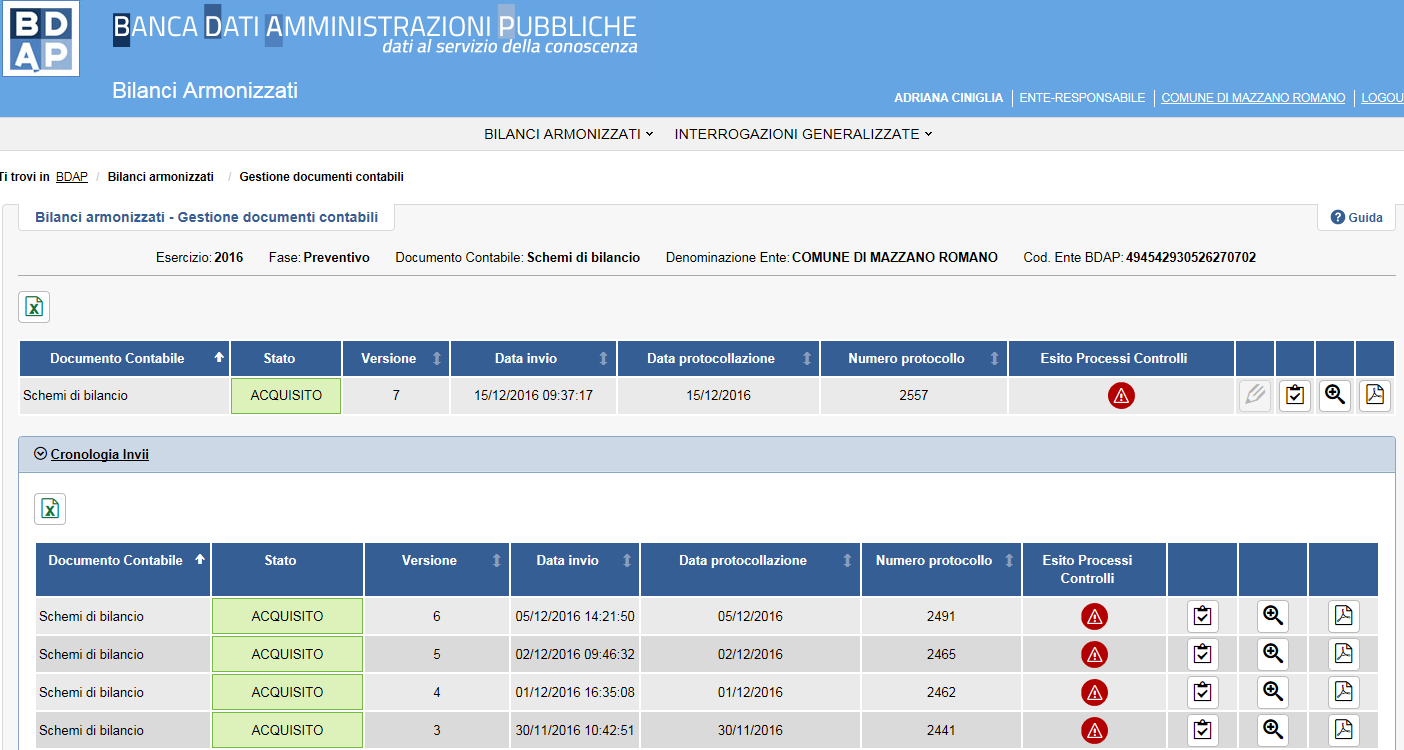Open checklist icon for protocol 2491
1404x750 pixels.
pos(1203,617)
